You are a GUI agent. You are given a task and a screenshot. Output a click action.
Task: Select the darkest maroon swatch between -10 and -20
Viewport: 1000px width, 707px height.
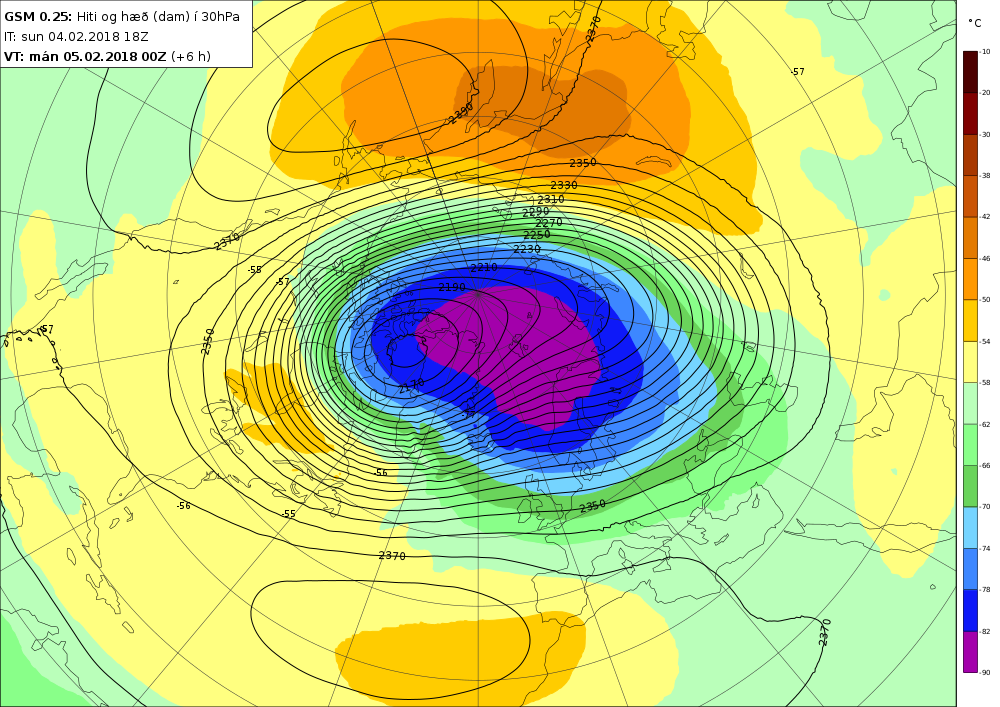(x=970, y=73)
